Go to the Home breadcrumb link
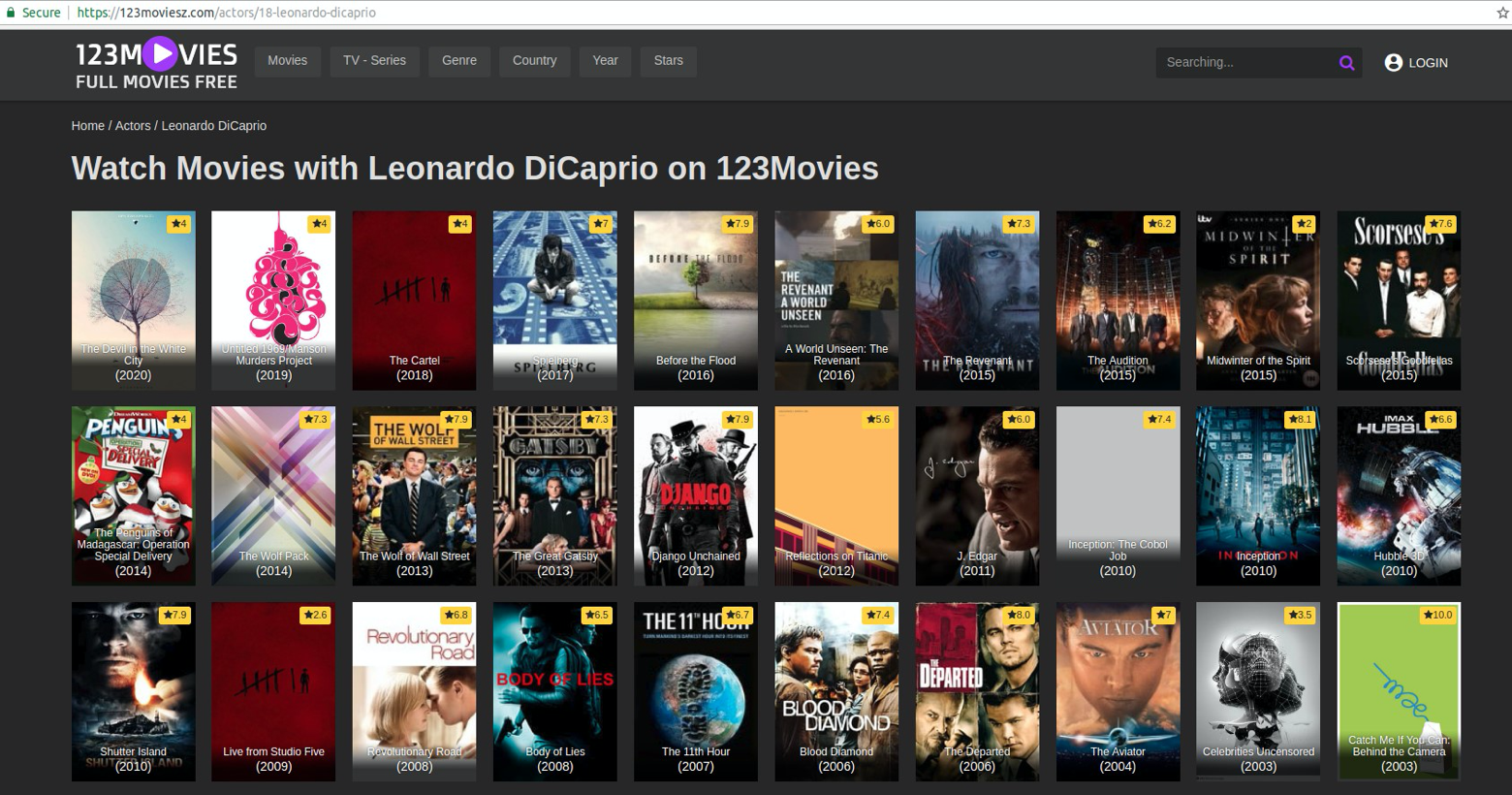Image resolution: width=1512 pixels, height=795 pixels. coord(87,126)
